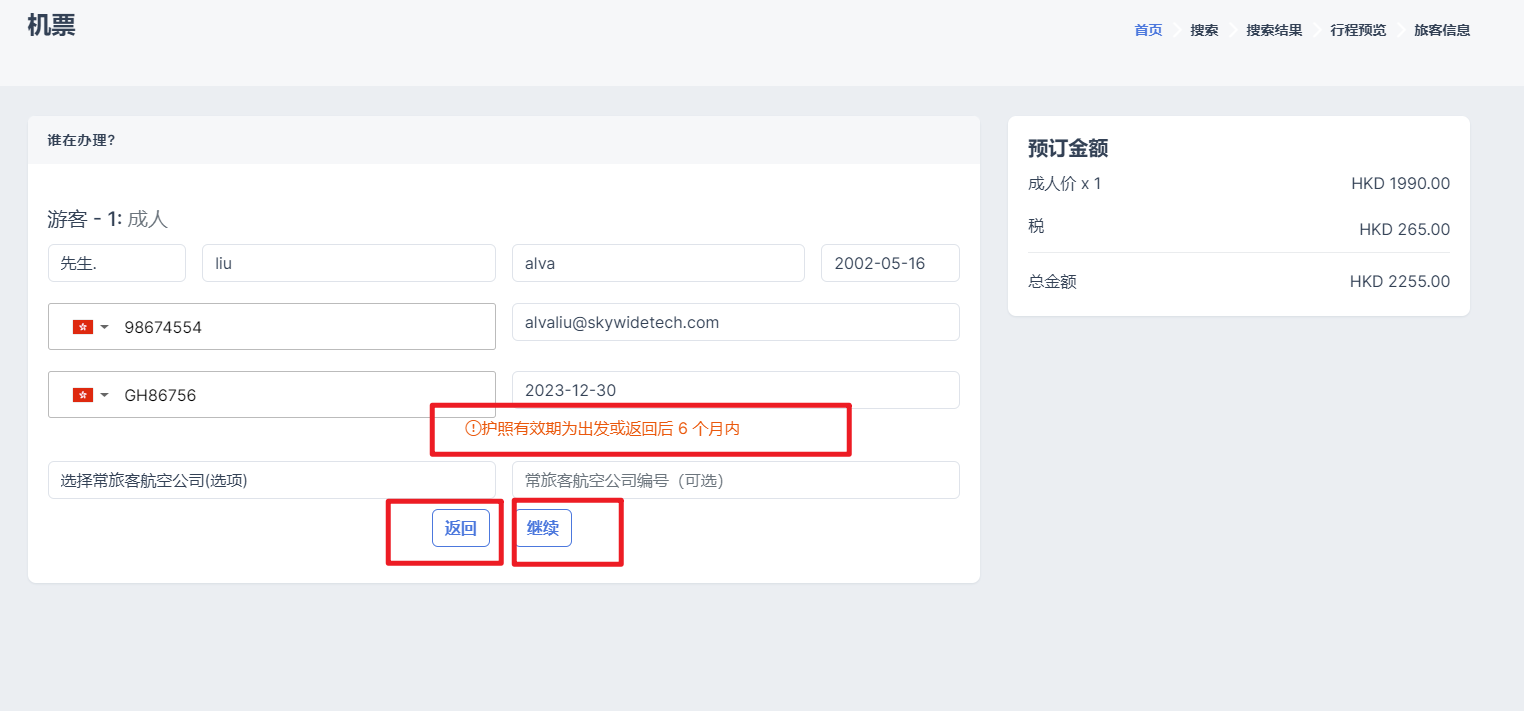
Task: Click the surname field containing liu
Action: tap(348, 264)
